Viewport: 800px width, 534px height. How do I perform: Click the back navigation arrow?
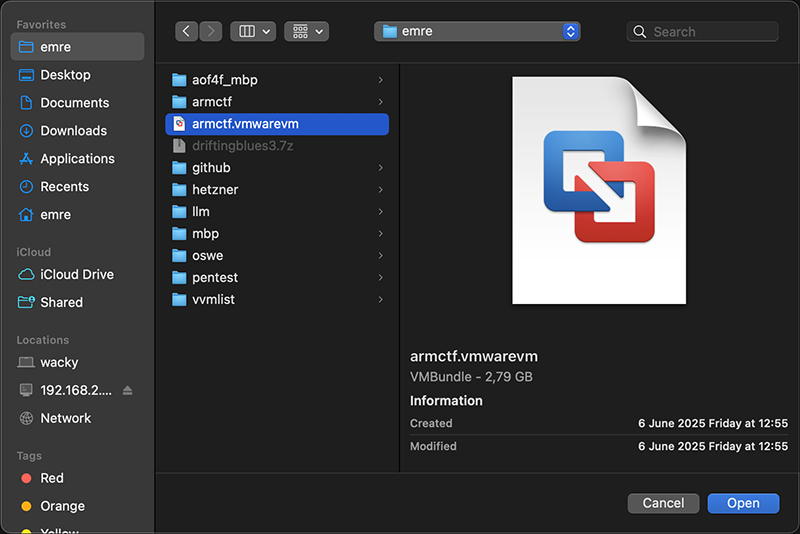pos(187,32)
